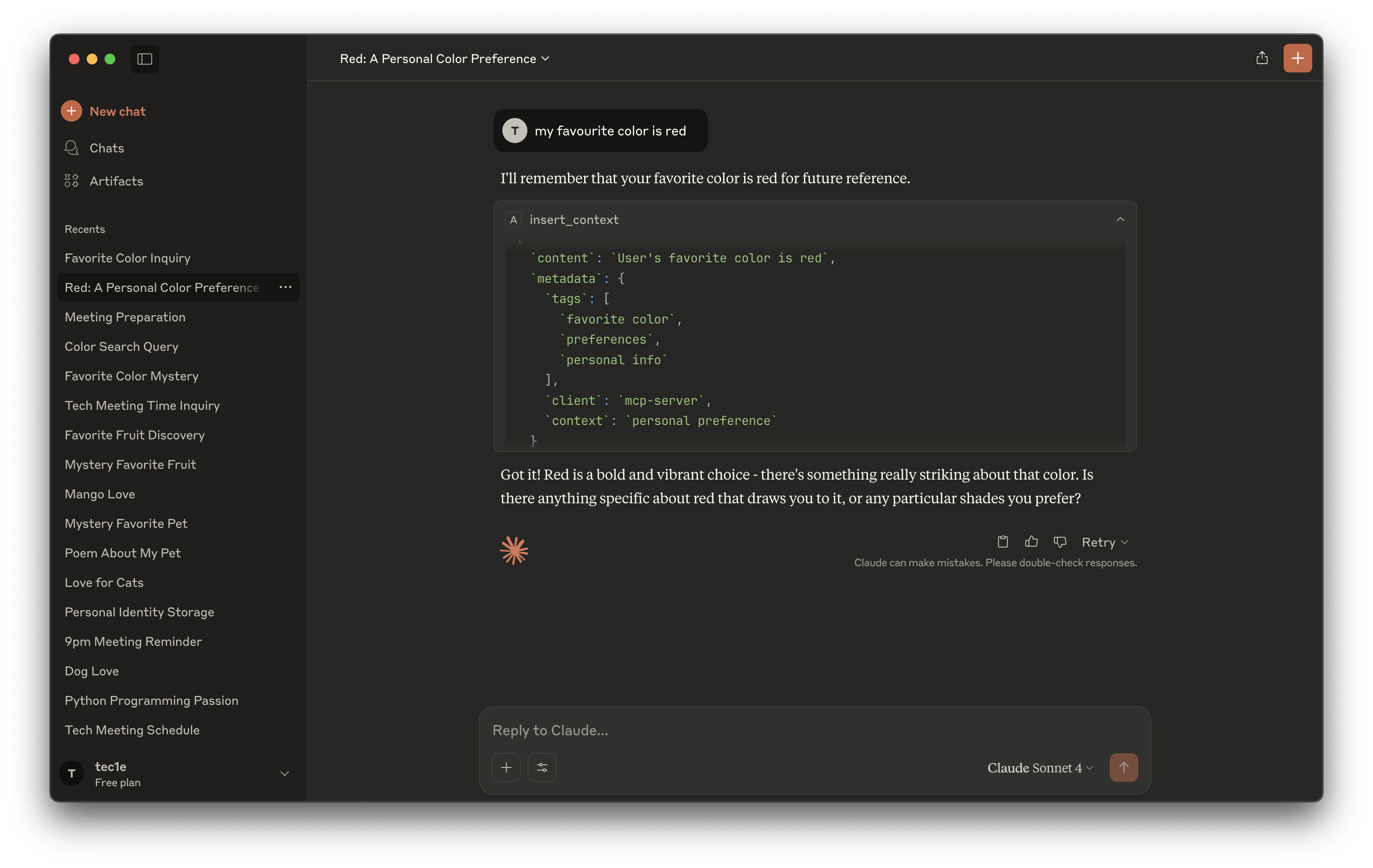Expand tec1e account menu

285,774
